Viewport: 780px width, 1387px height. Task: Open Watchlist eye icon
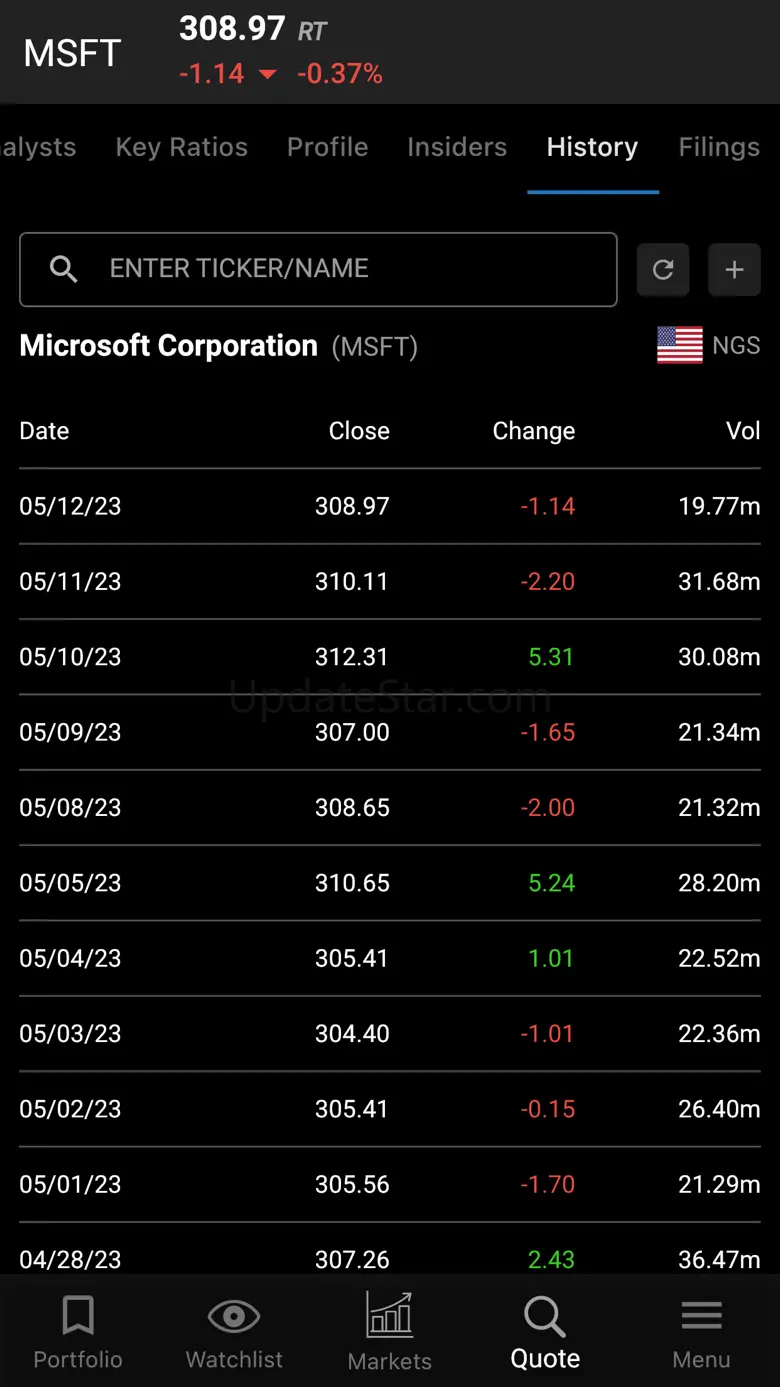pyautogui.click(x=234, y=1316)
